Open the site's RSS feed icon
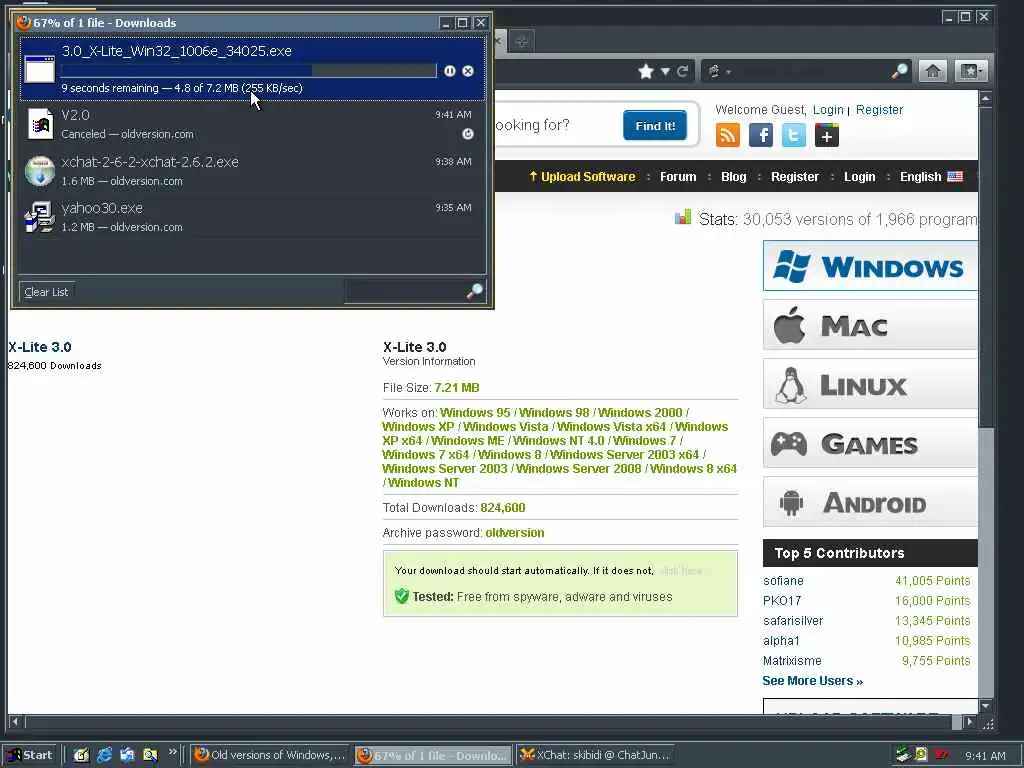1024x768 pixels. (728, 135)
